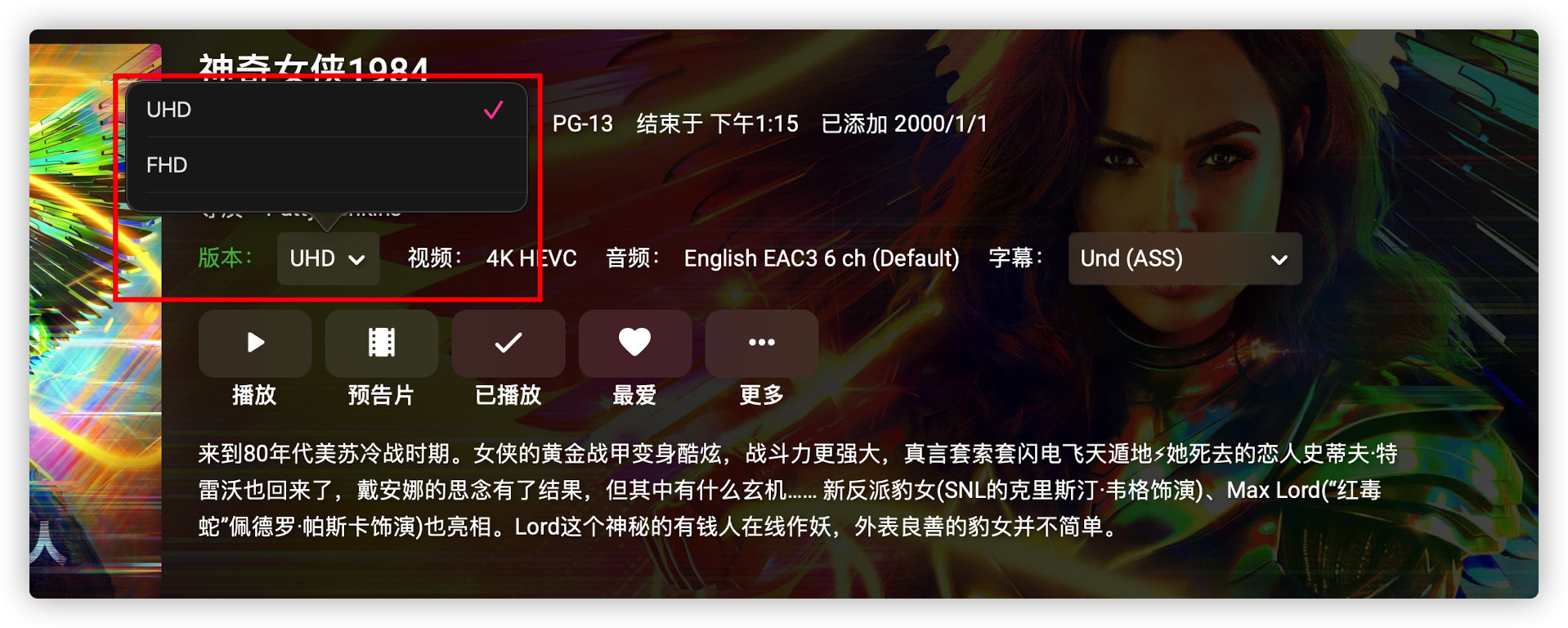Click the play triangle icon

(x=255, y=342)
